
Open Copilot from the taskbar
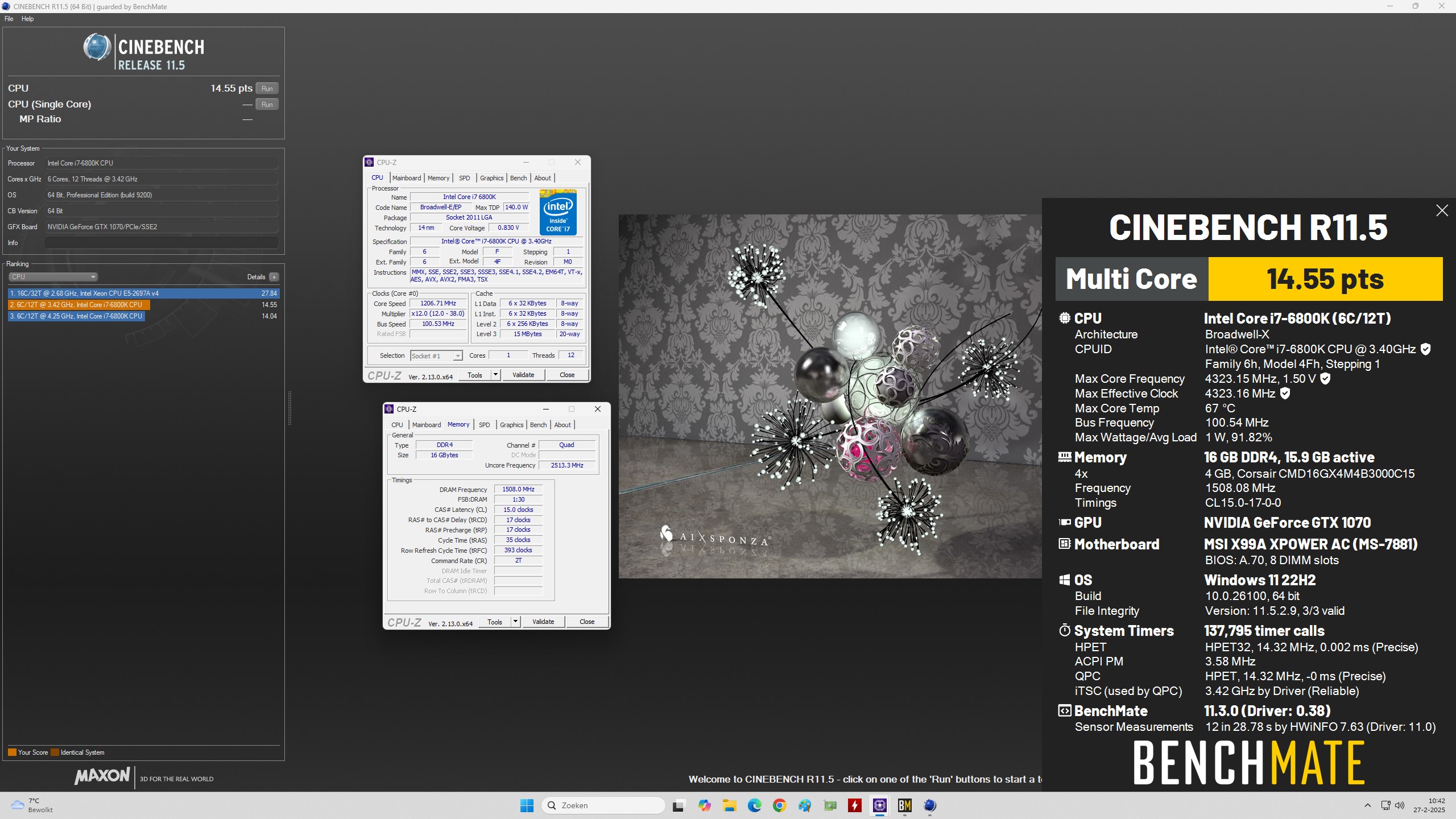[x=704, y=805]
